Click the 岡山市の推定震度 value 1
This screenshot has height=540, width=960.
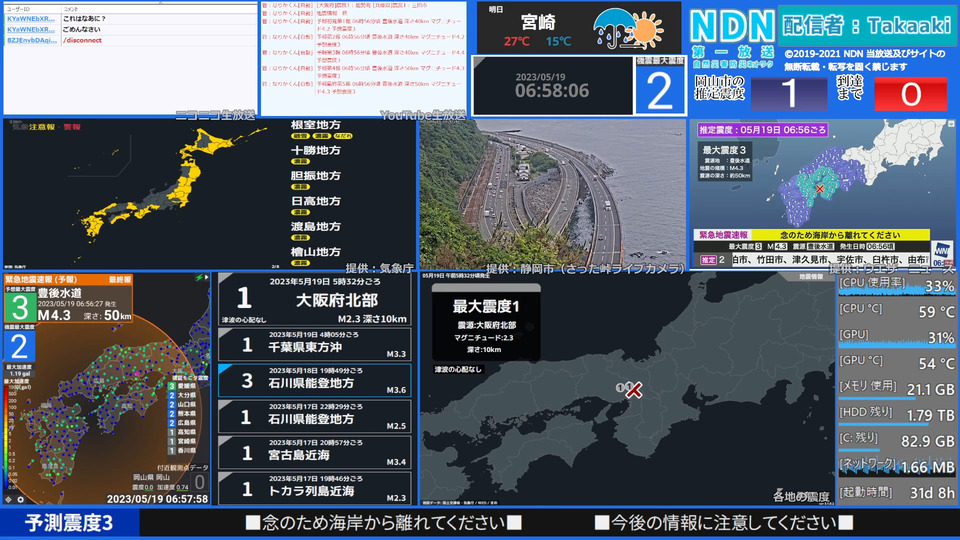(789, 94)
